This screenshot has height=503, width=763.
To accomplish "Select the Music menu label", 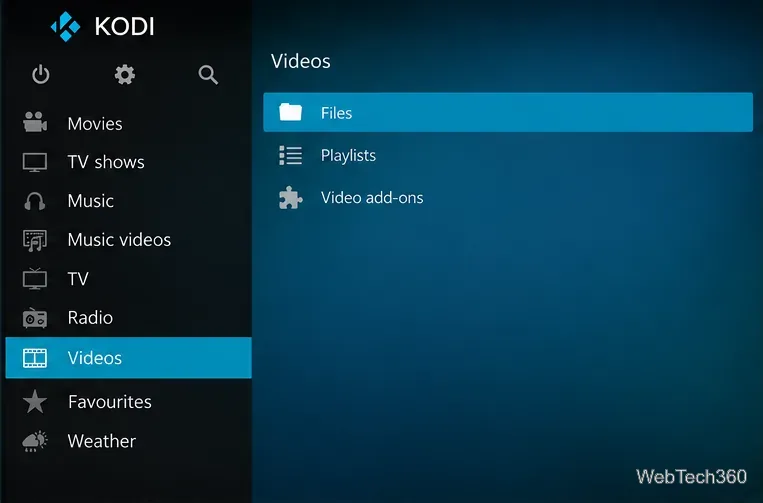I will click(91, 201).
